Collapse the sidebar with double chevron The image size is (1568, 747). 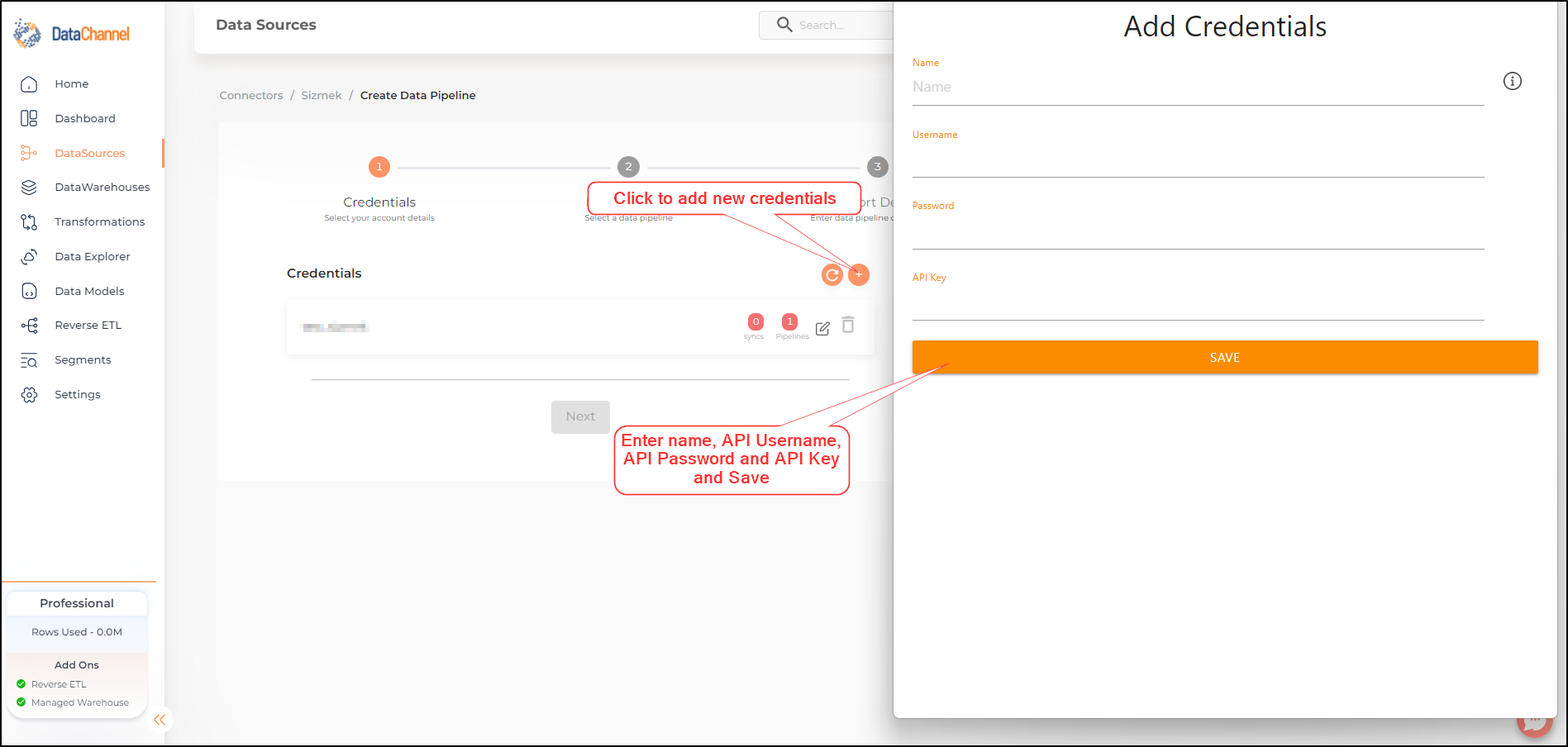coord(160,720)
